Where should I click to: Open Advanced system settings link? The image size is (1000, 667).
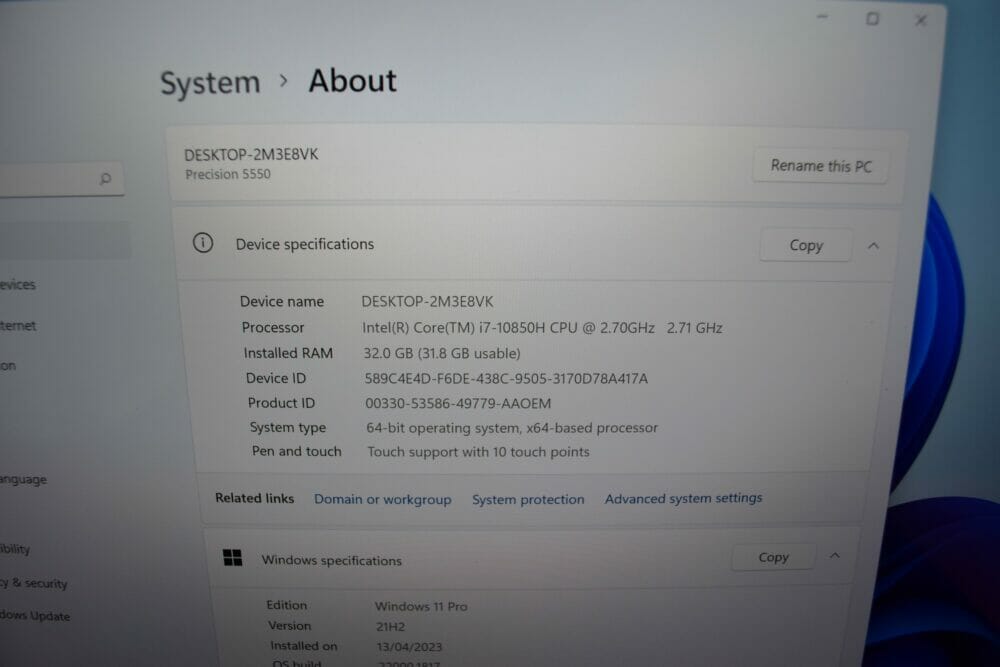tap(684, 498)
